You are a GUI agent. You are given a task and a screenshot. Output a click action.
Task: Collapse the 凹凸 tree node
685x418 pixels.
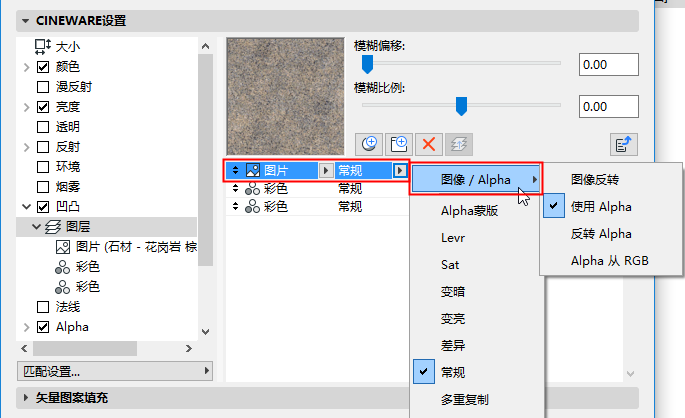tap(26, 207)
